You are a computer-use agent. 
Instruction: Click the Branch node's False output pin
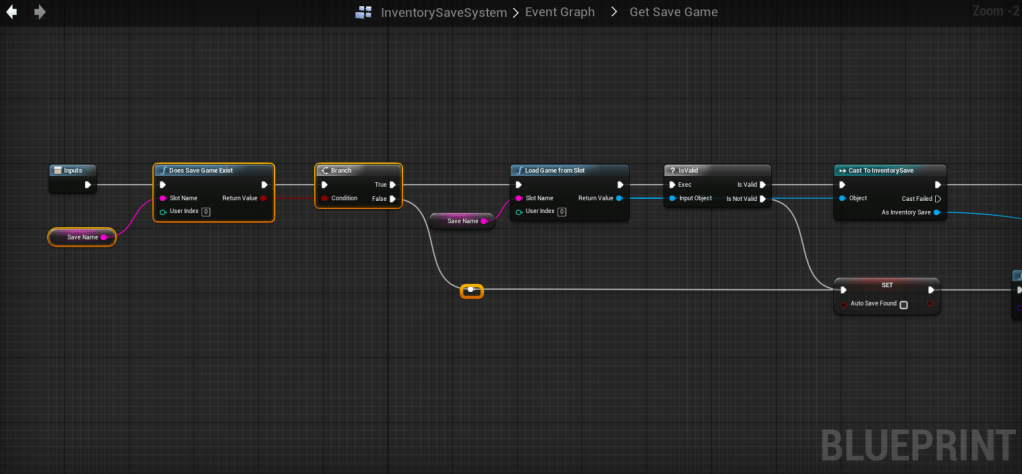point(393,199)
